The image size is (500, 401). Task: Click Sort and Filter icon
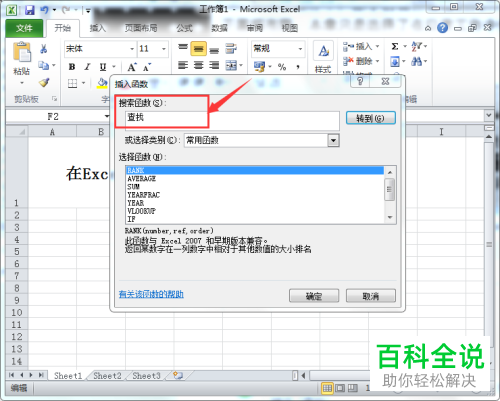pyautogui.click(x=417, y=46)
